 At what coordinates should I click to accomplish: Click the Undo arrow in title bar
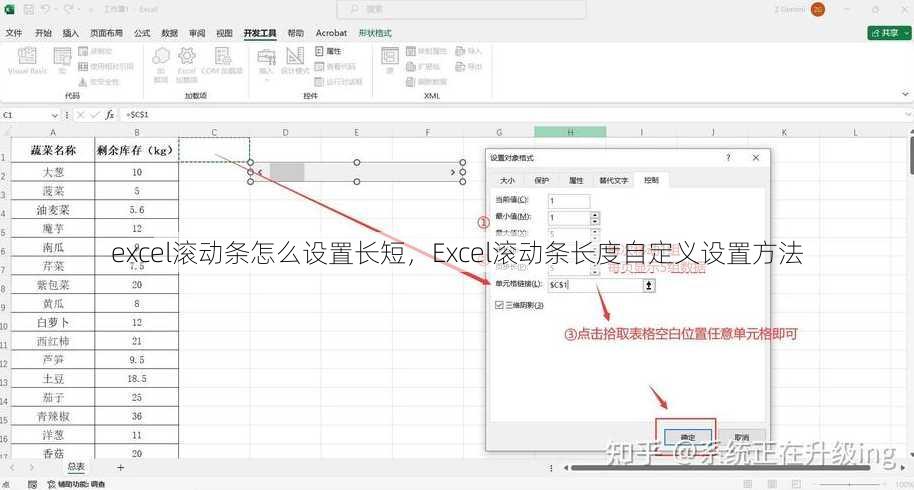46,9
